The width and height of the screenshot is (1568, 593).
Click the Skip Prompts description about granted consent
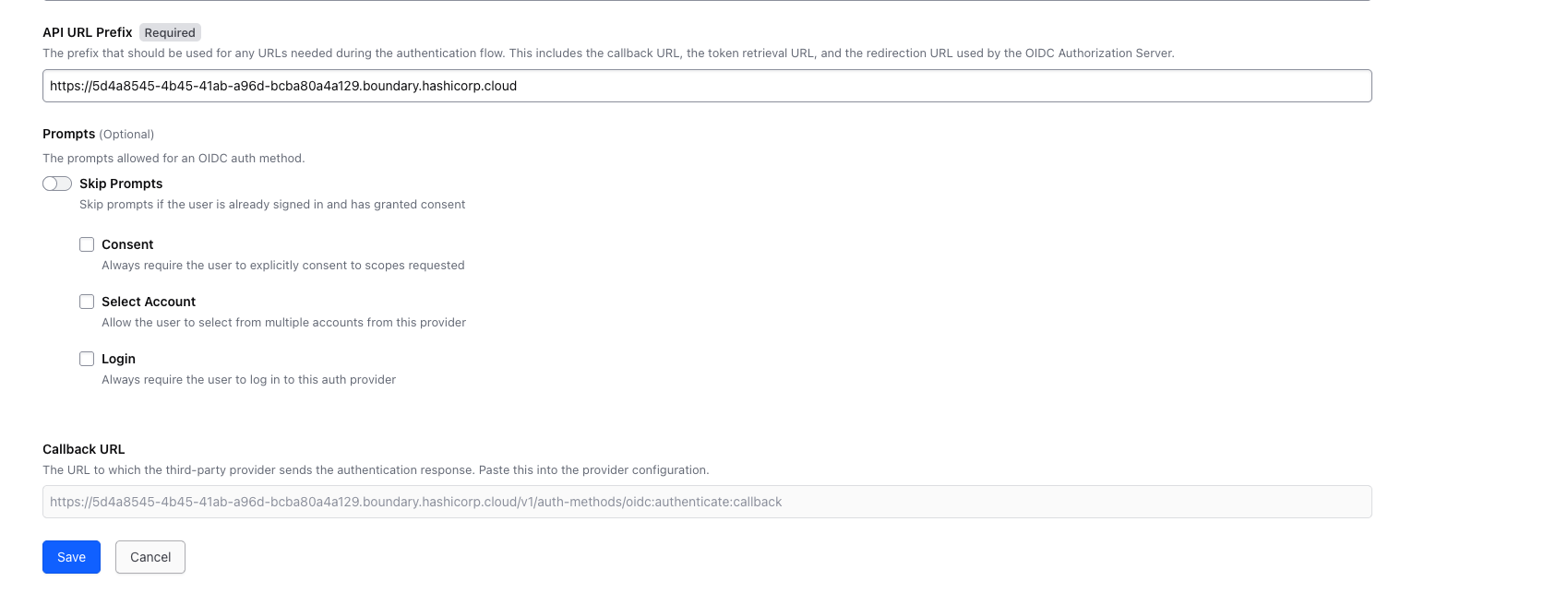(x=272, y=205)
